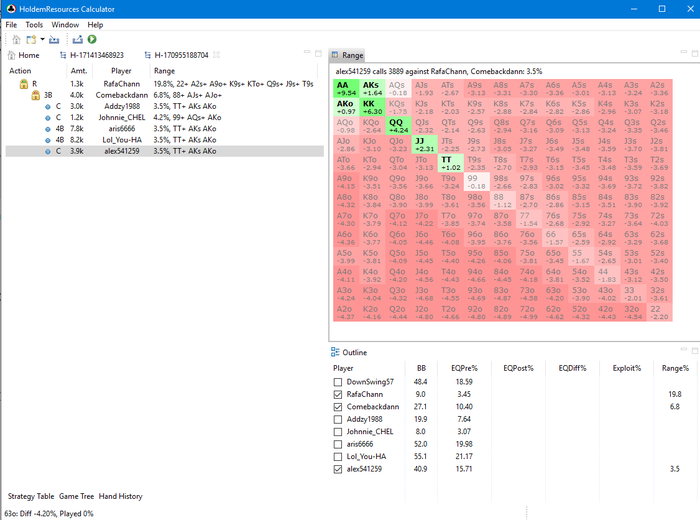The height and width of the screenshot is (520, 700).
Task: Open the Hand History tab at the bottom
Action: 121,496
